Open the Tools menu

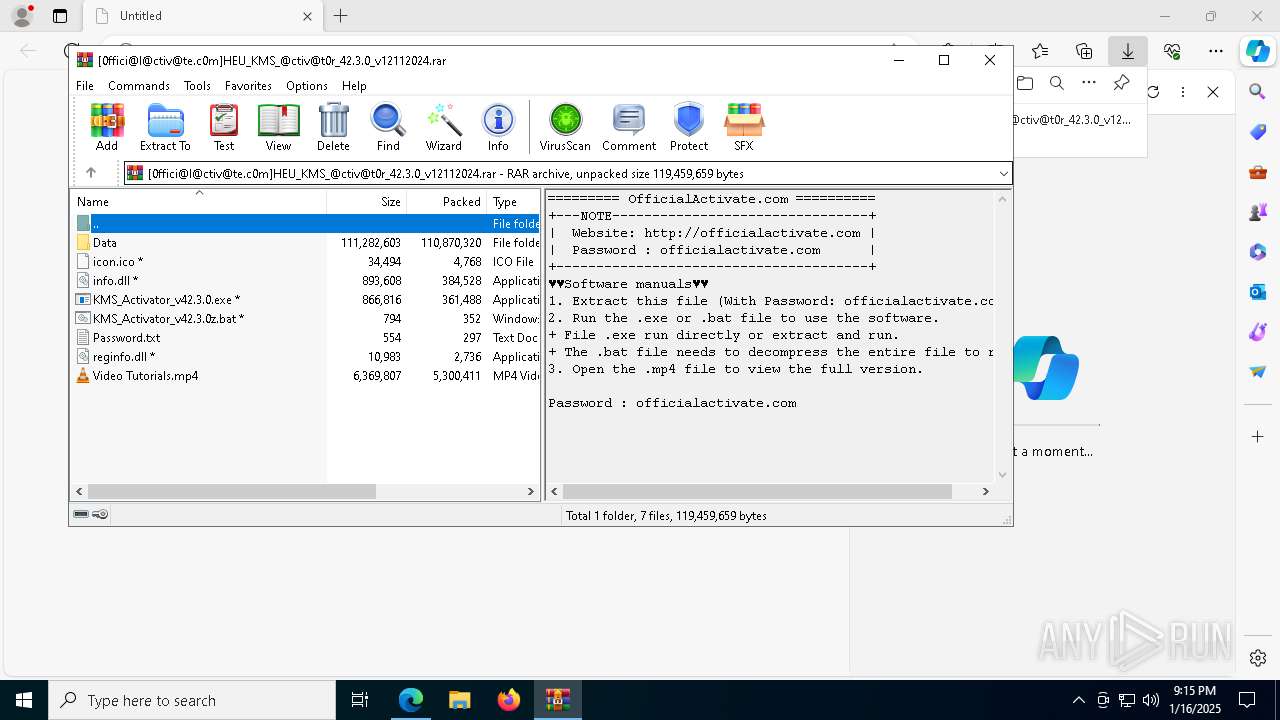pyautogui.click(x=197, y=86)
